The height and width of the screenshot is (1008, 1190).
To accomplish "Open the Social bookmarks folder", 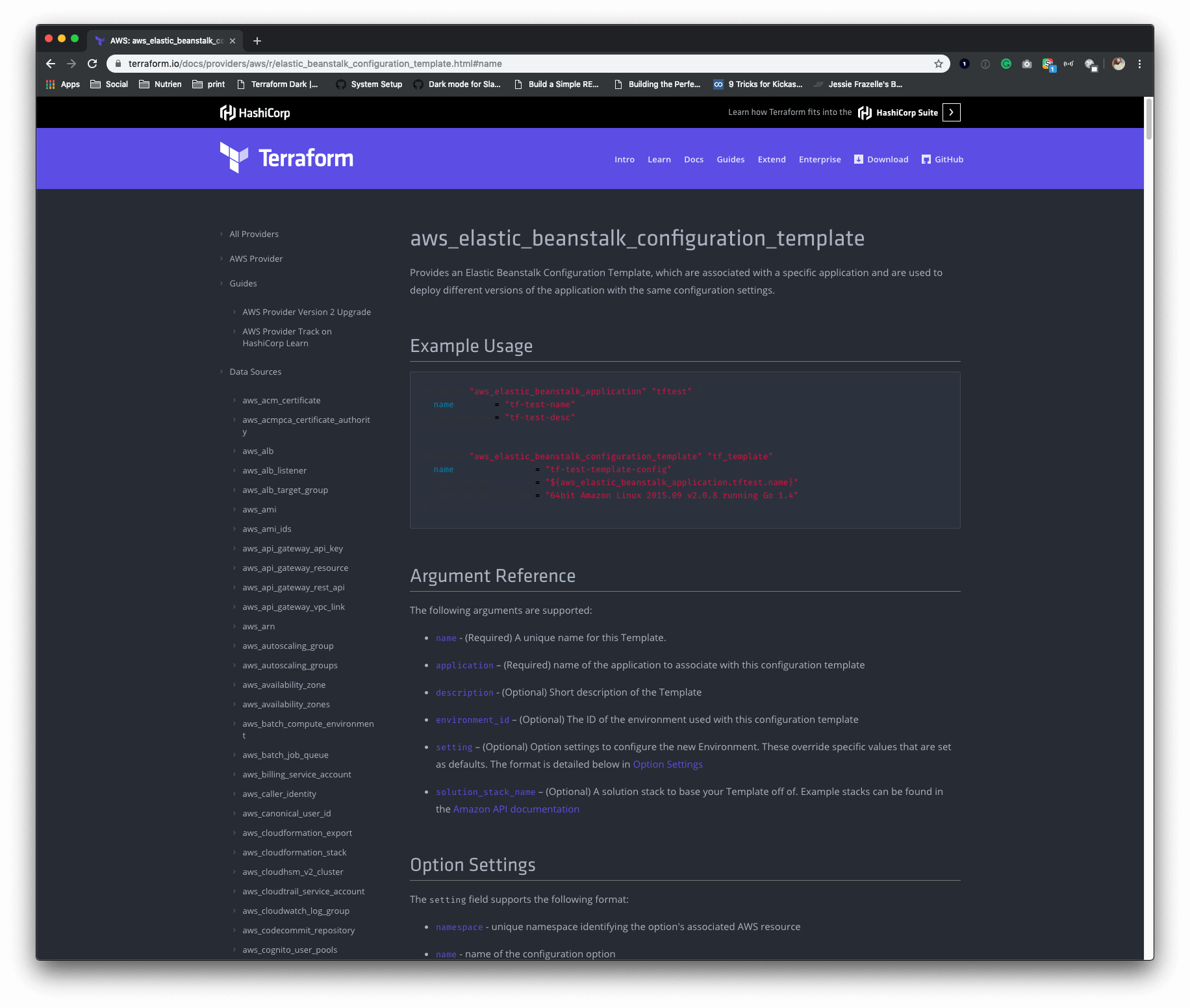I will [109, 84].
